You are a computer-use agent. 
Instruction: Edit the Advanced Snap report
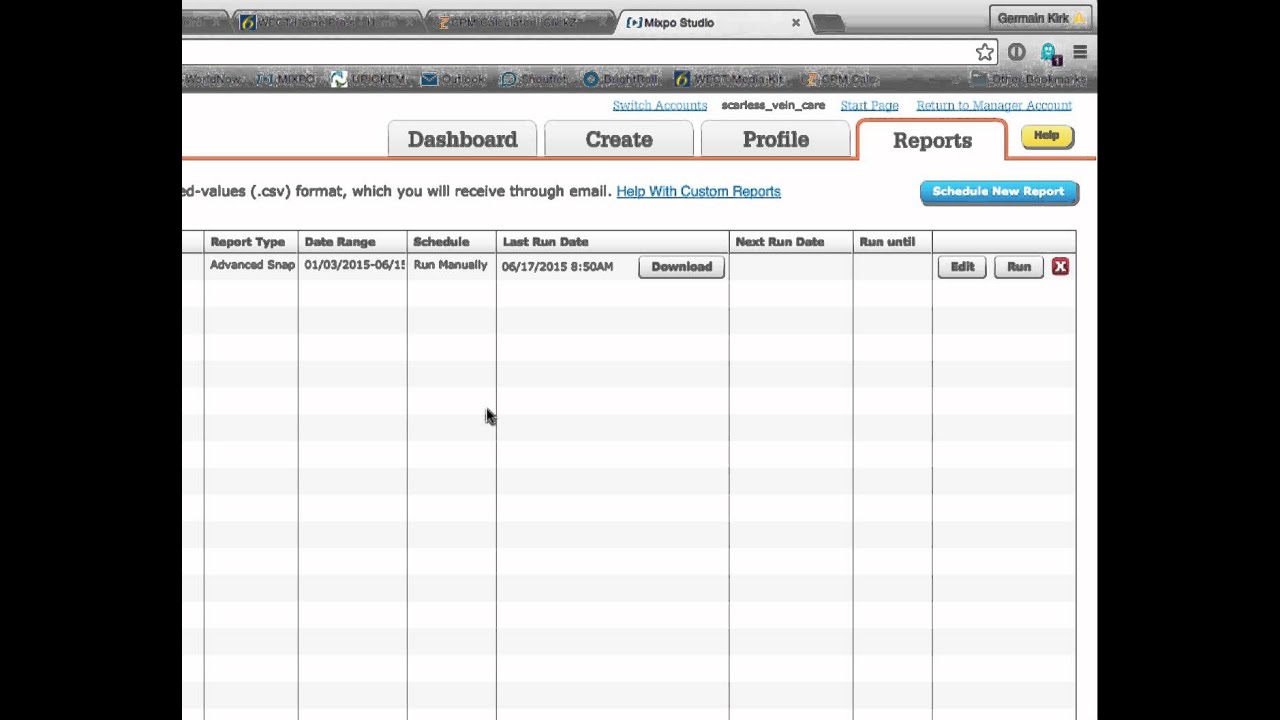point(962,267)
